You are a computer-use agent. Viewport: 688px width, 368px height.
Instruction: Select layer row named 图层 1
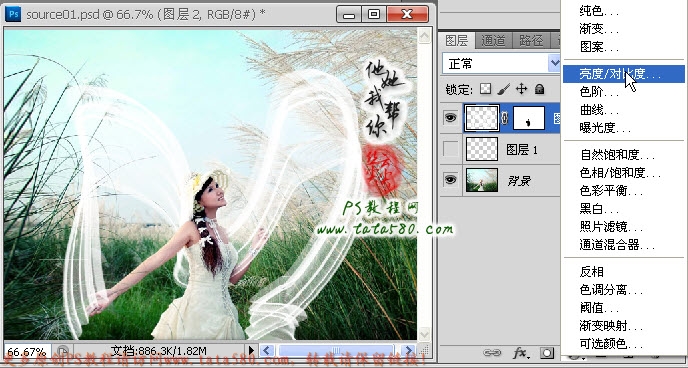click(500, 149)
